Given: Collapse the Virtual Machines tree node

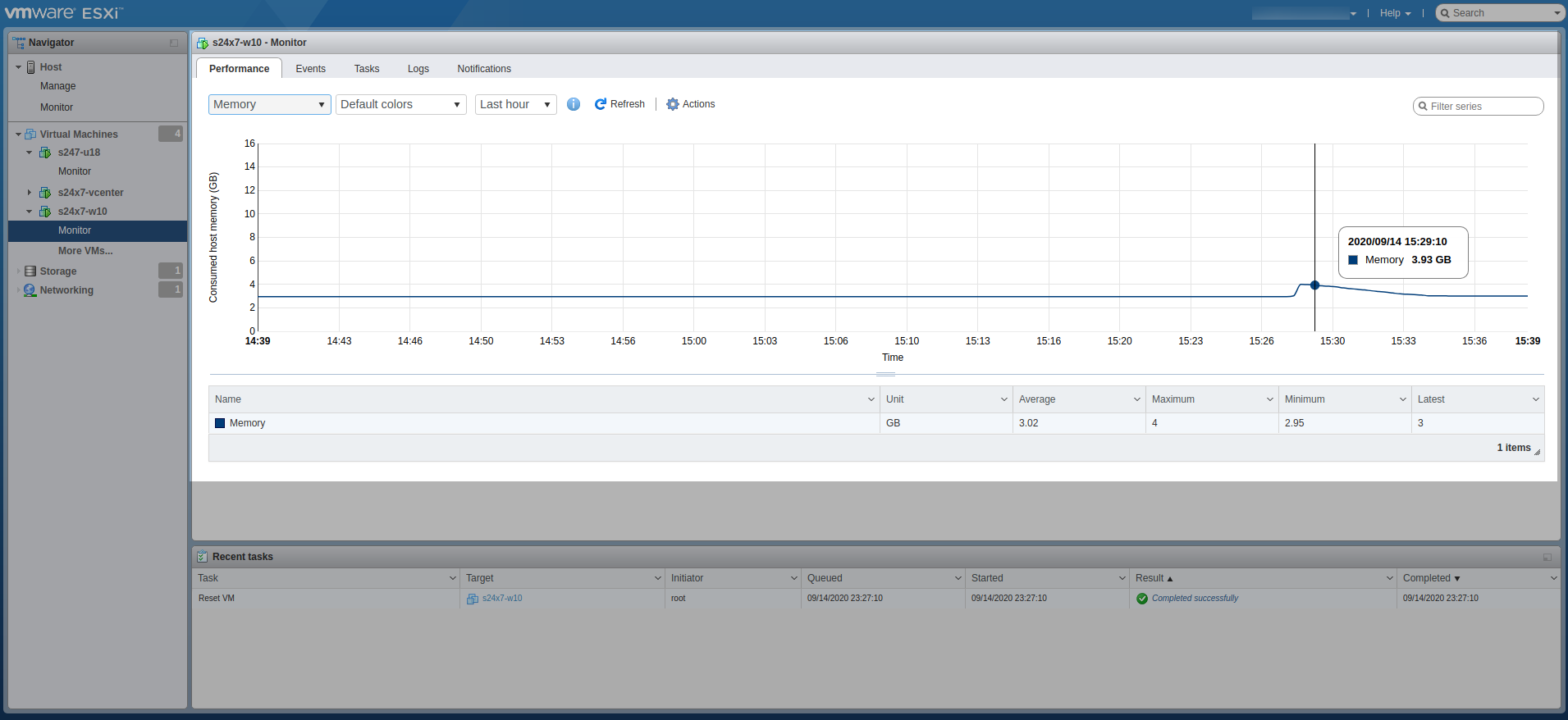Looking at the screenshot, I should [x=18, y=134].
